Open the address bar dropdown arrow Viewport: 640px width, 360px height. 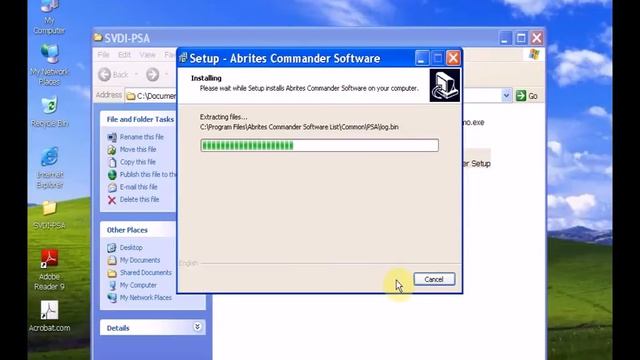[506, 96]
